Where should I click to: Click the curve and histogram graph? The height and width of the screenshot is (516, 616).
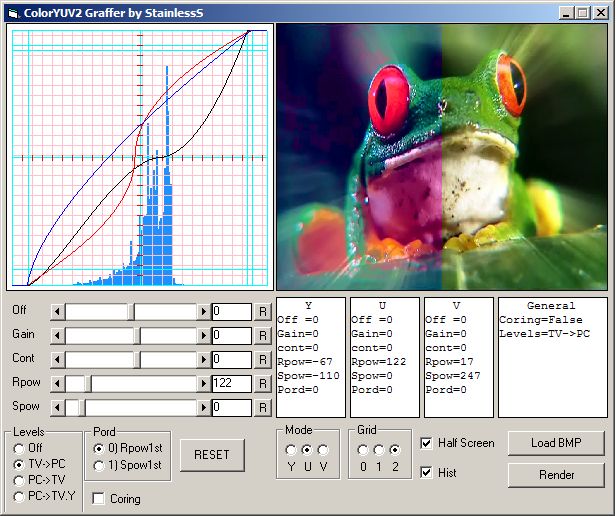[x=140, y=157]
